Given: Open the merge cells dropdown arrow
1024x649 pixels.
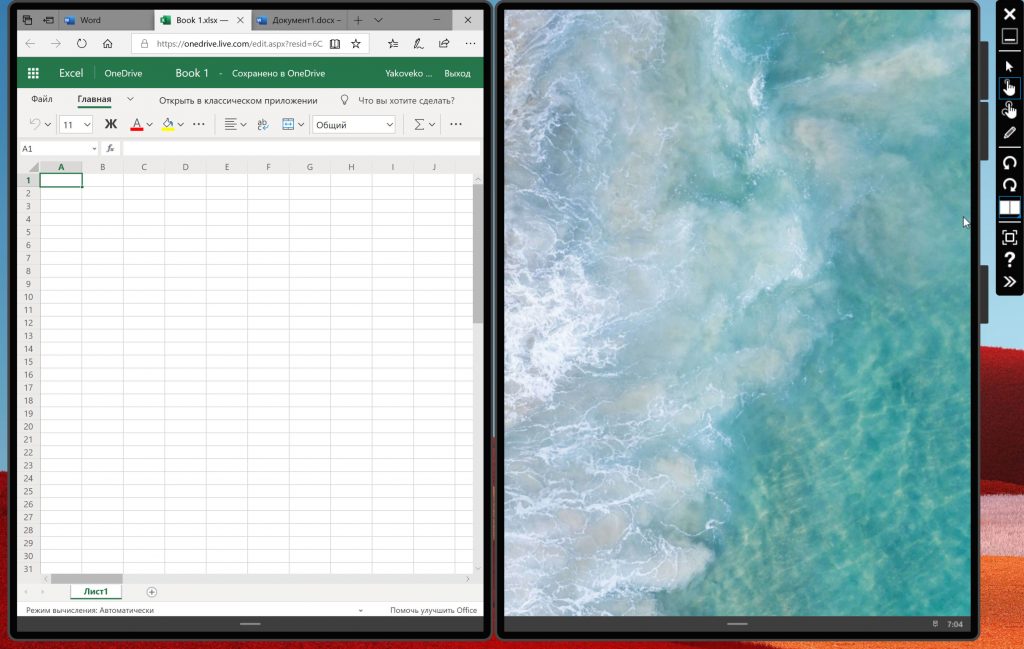Looking at the screenshot, I should click(x=301, y=124).
